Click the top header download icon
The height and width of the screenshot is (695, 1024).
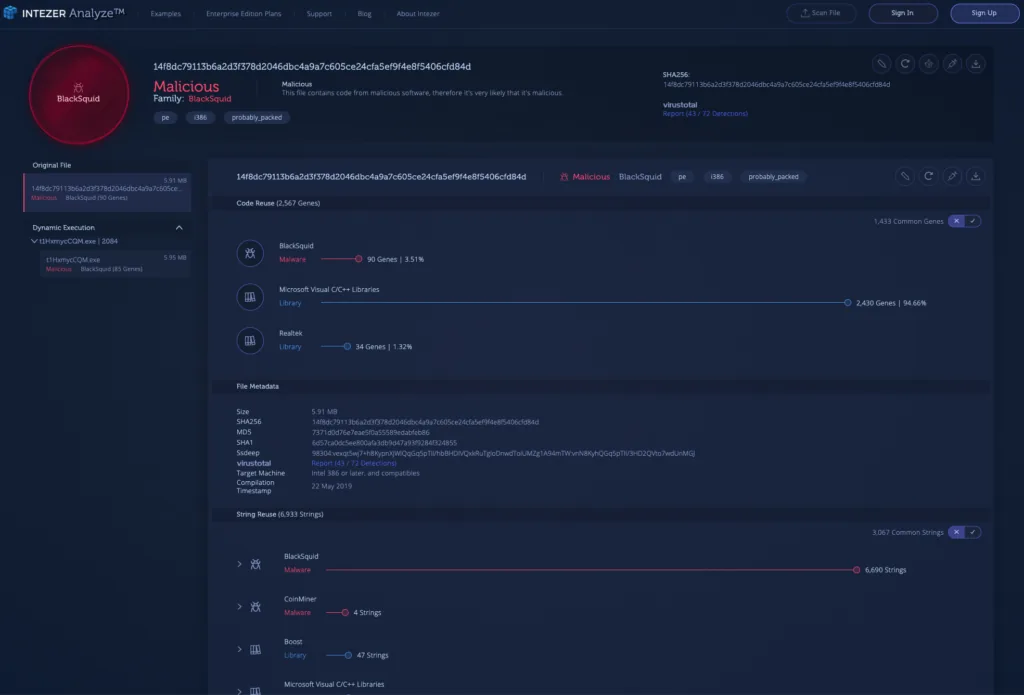click(976, 63)
